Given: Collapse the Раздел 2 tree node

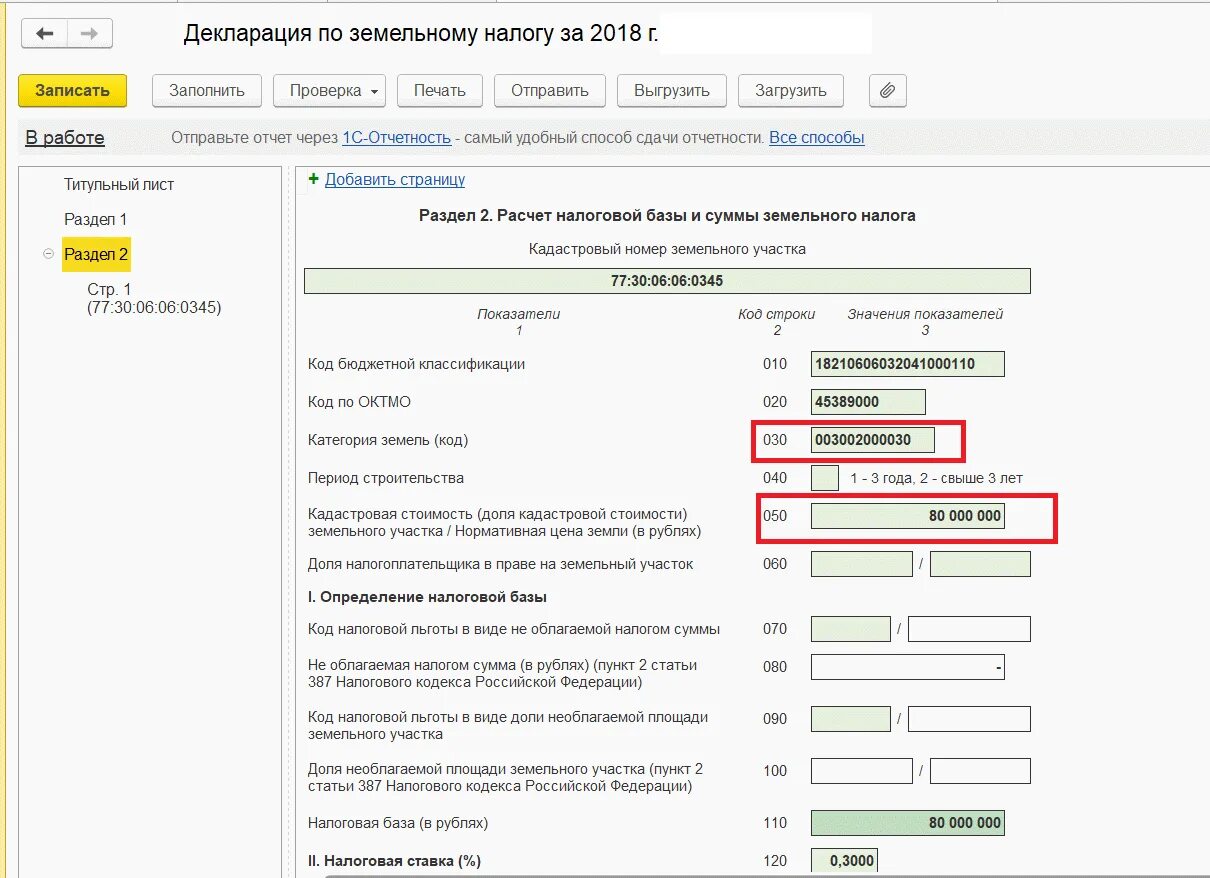Looking at the screenshot, I should click(48, 254).
